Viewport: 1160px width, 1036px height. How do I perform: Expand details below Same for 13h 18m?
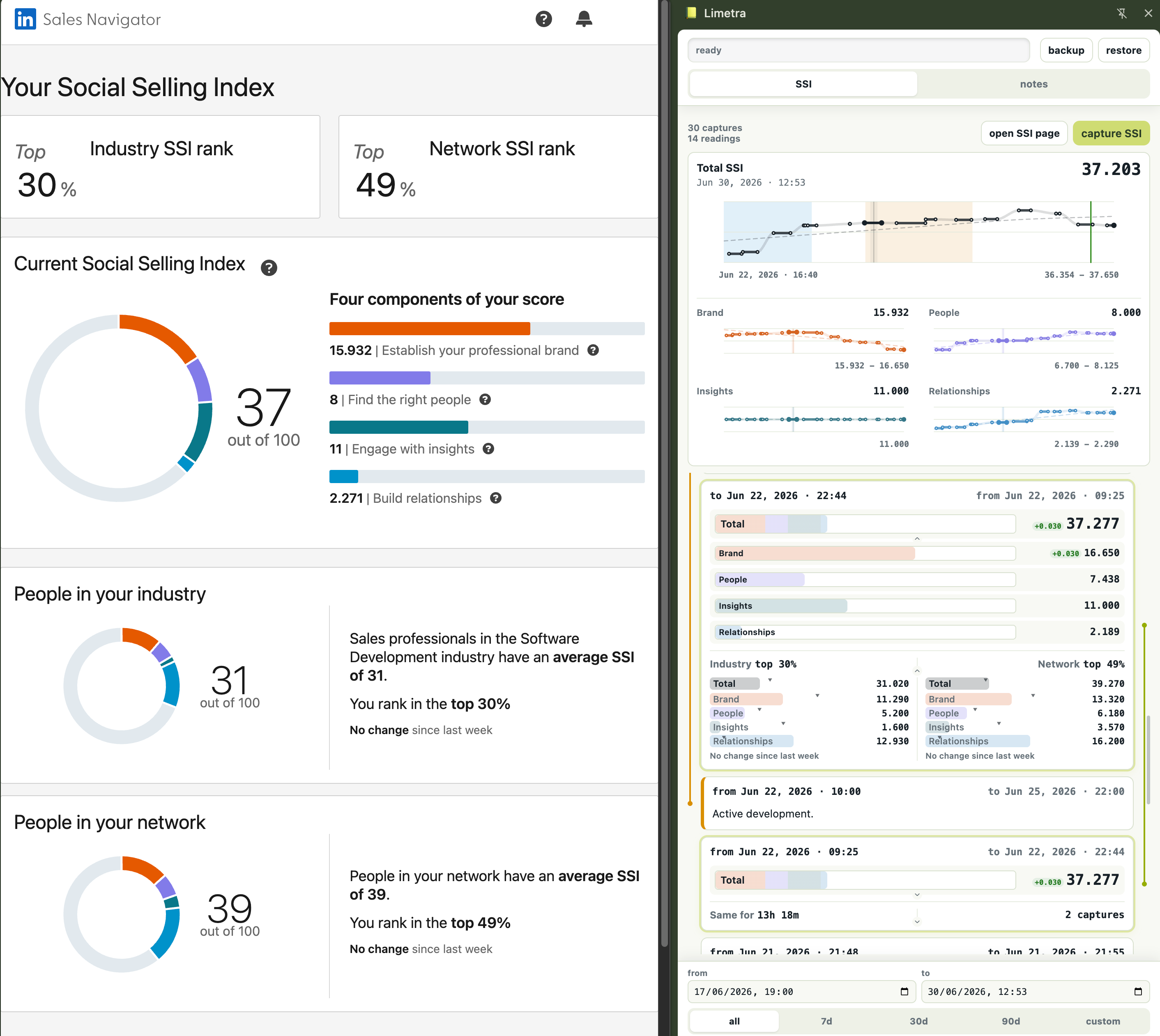coord(917,921)
